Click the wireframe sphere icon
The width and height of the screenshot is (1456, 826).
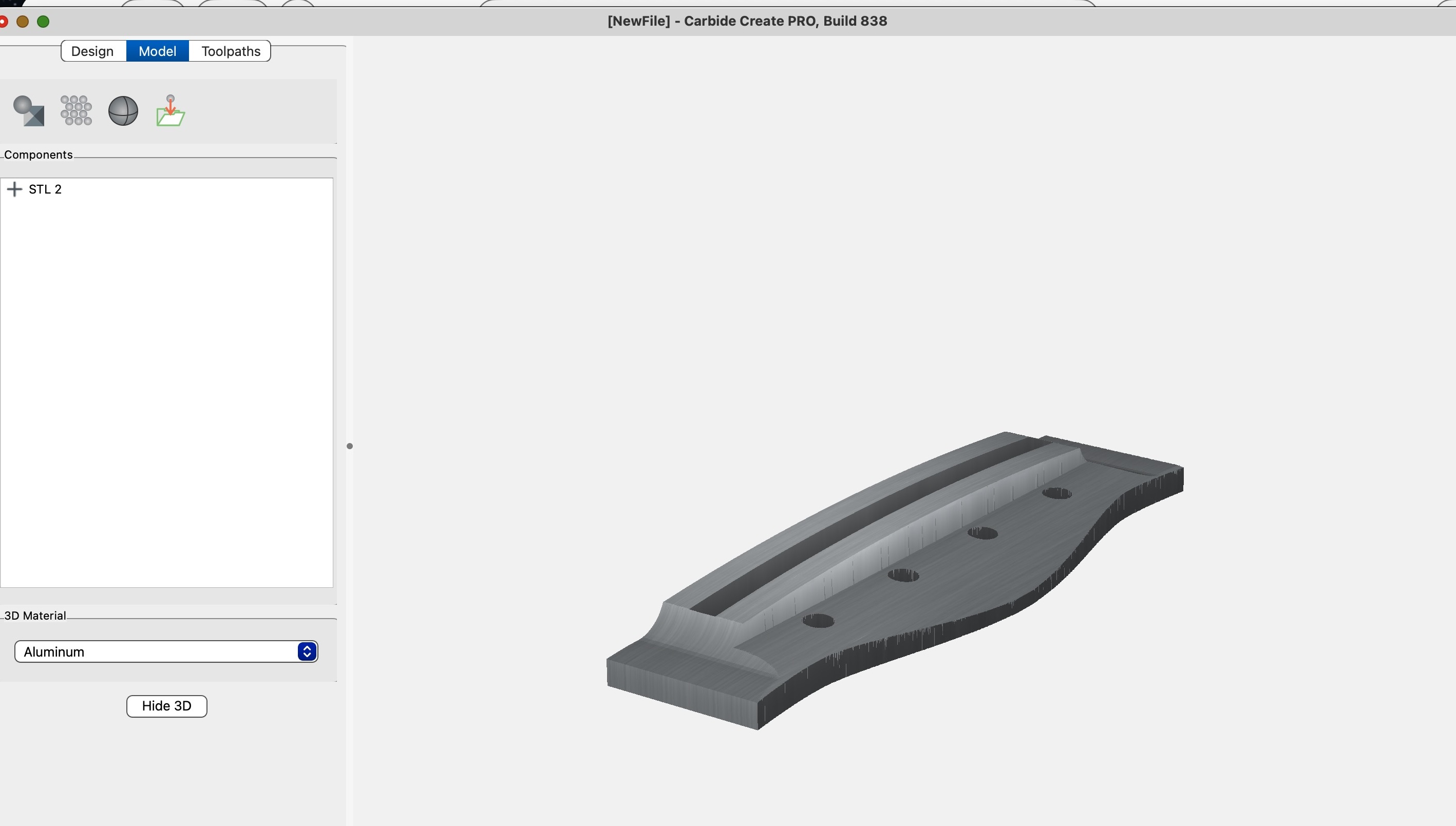pos(123,110)
